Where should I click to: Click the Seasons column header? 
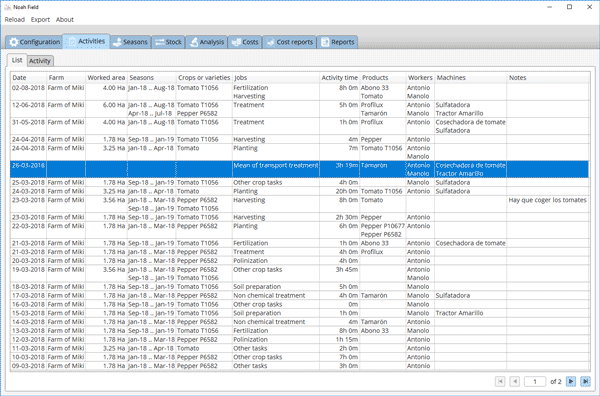pos(152,78)
